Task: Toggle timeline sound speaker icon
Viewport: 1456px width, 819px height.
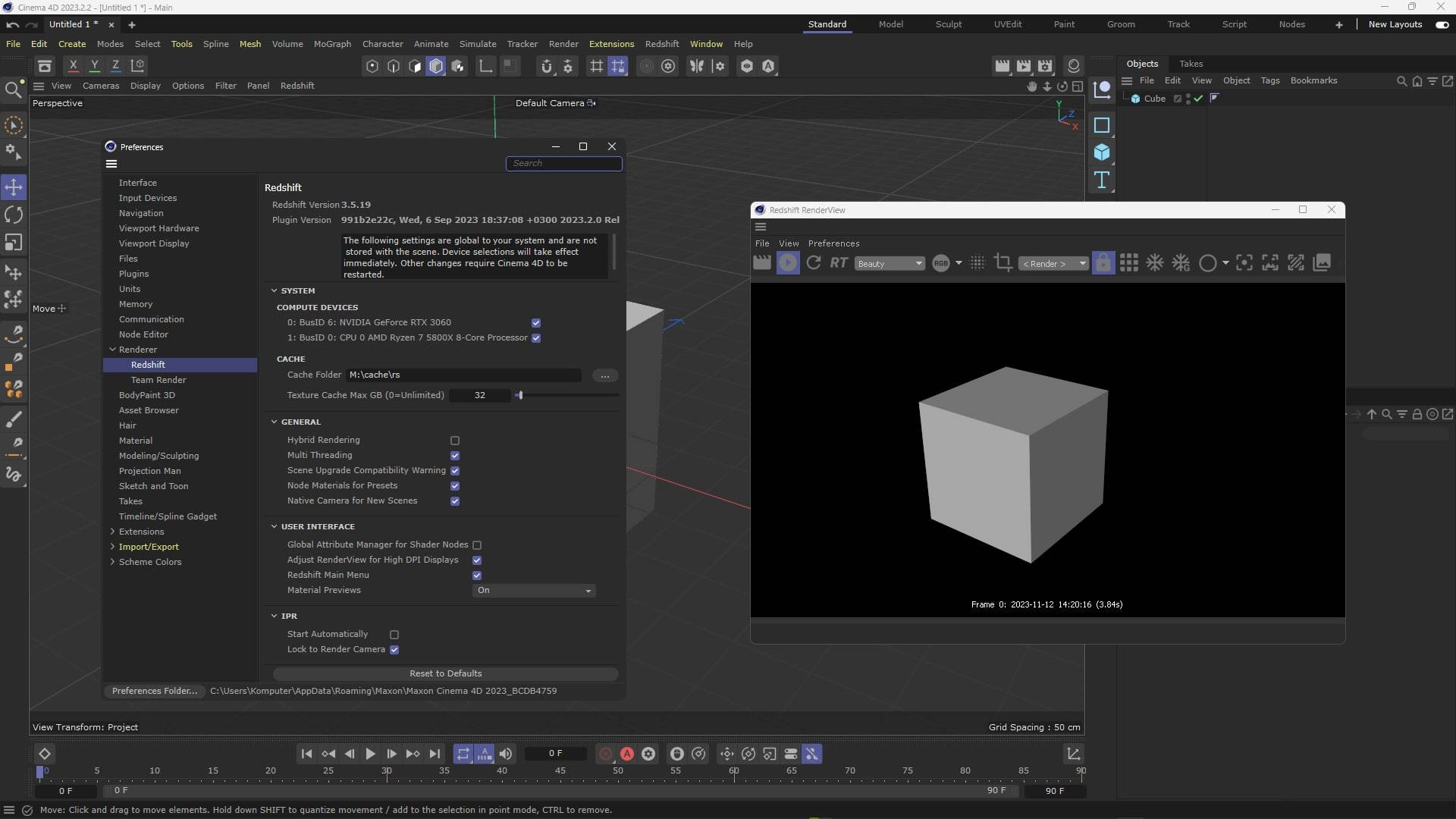Action: coord(506,754)
